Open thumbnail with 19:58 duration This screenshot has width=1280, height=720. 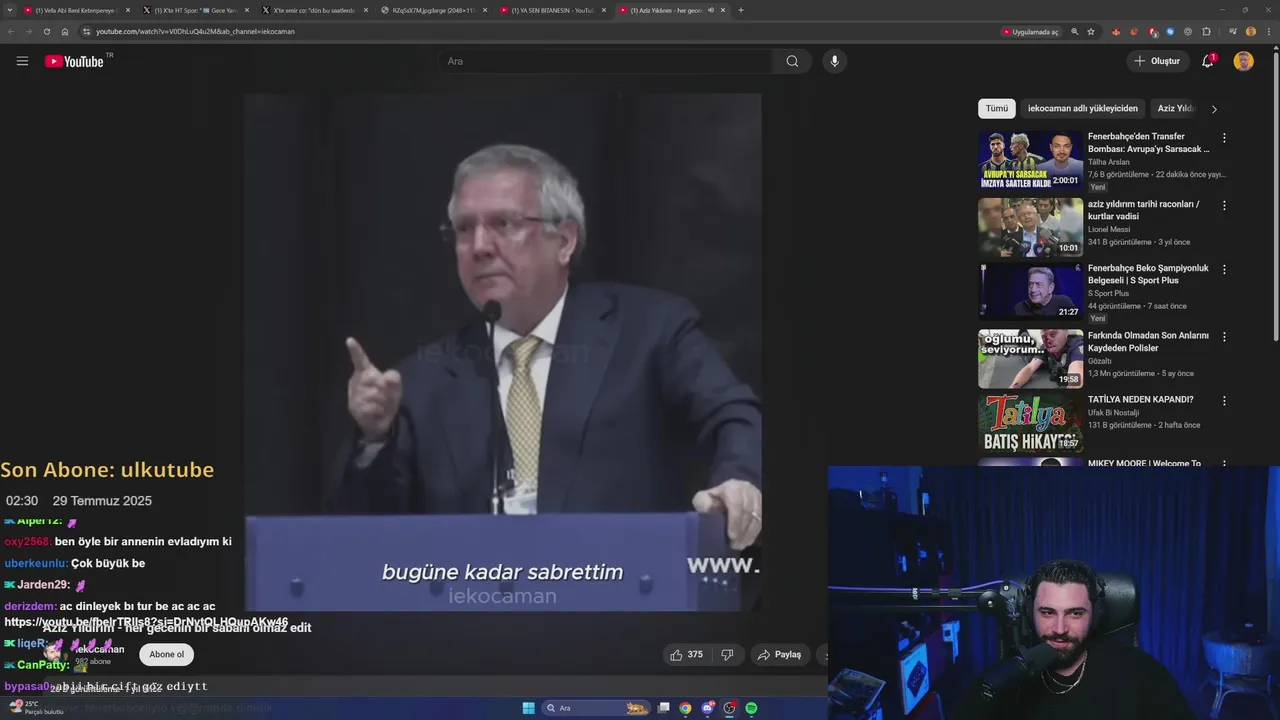tap(1030, 358)
